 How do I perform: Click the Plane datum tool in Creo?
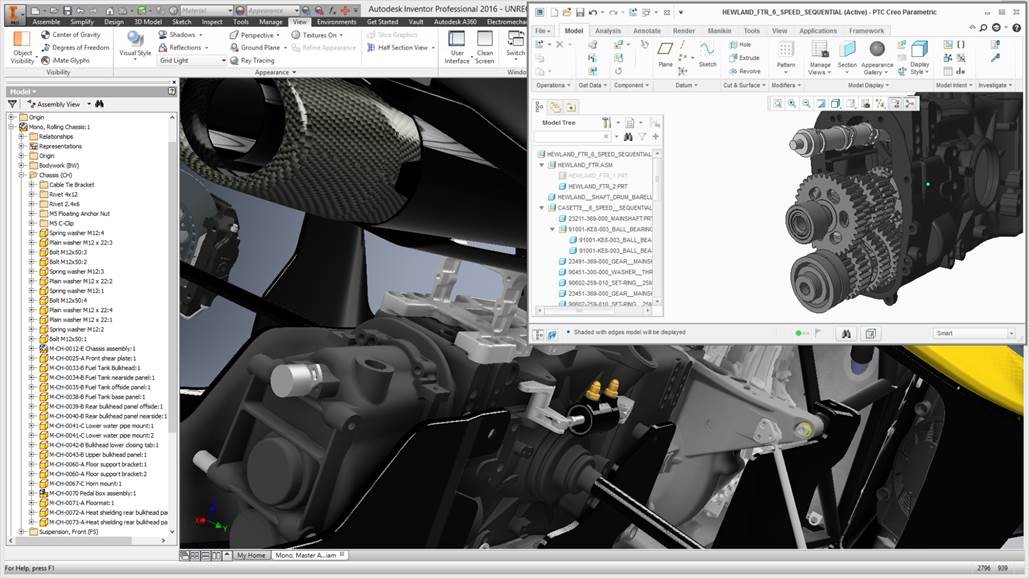point(665,54)
